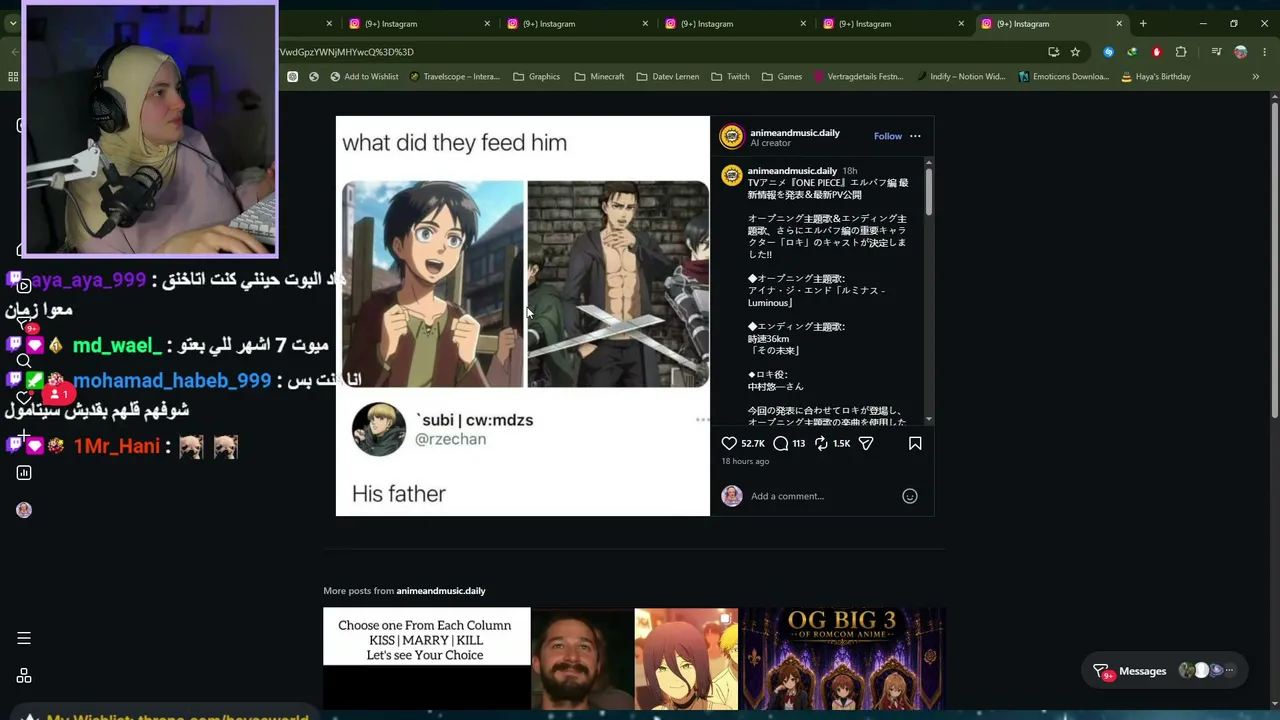Click the page vertical scrollbar

[1275, 260]
